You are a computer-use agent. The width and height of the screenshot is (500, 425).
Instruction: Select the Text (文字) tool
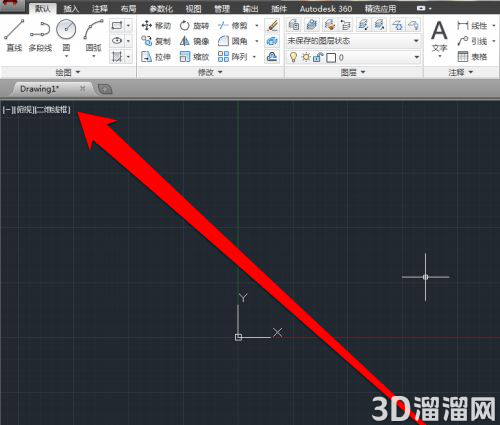pyautogui.click(x=439, y=36)
